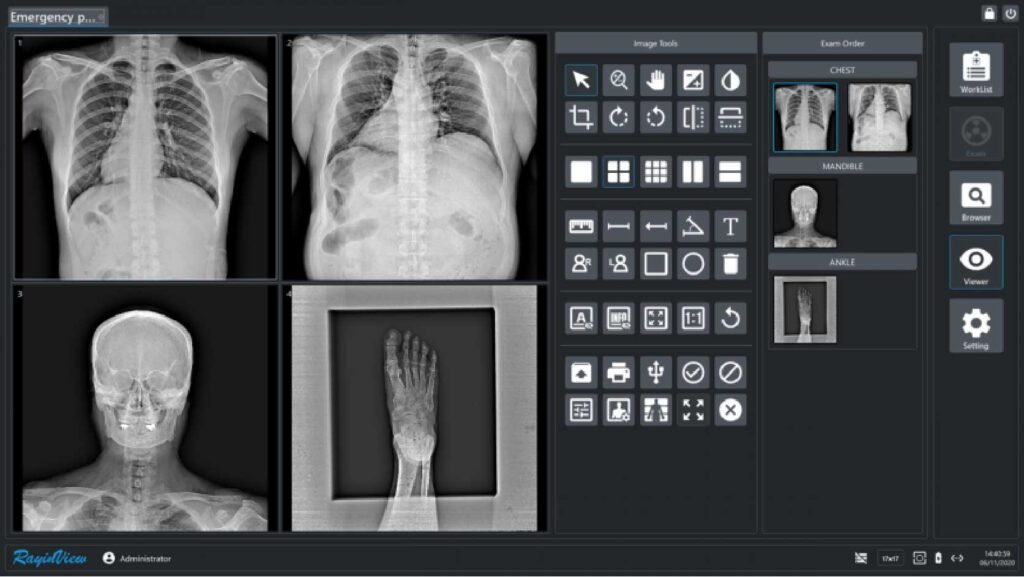This screenshot has width=1024, height=577.
Task: Select the ANKLE foot thumbnail
Action: click(x=805, y=309)
